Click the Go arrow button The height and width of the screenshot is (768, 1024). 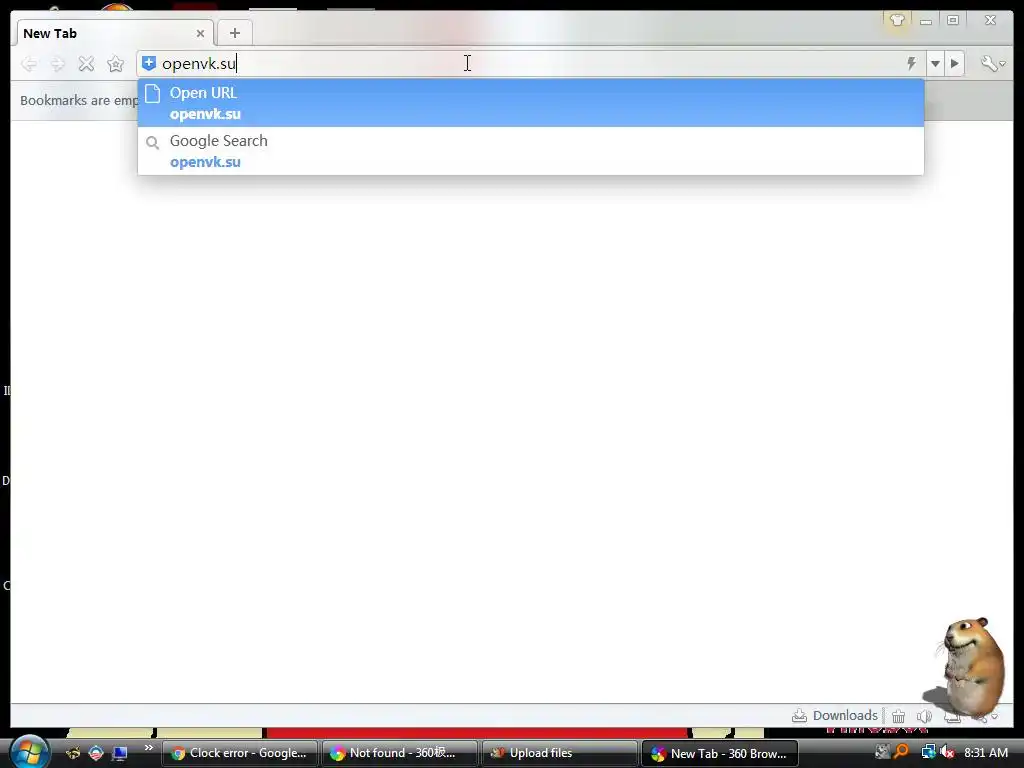[955, 63]
